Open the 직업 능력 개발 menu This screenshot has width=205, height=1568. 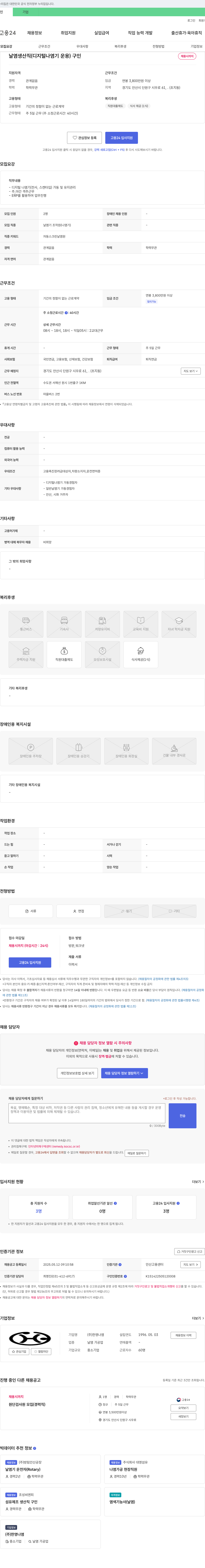140,33
